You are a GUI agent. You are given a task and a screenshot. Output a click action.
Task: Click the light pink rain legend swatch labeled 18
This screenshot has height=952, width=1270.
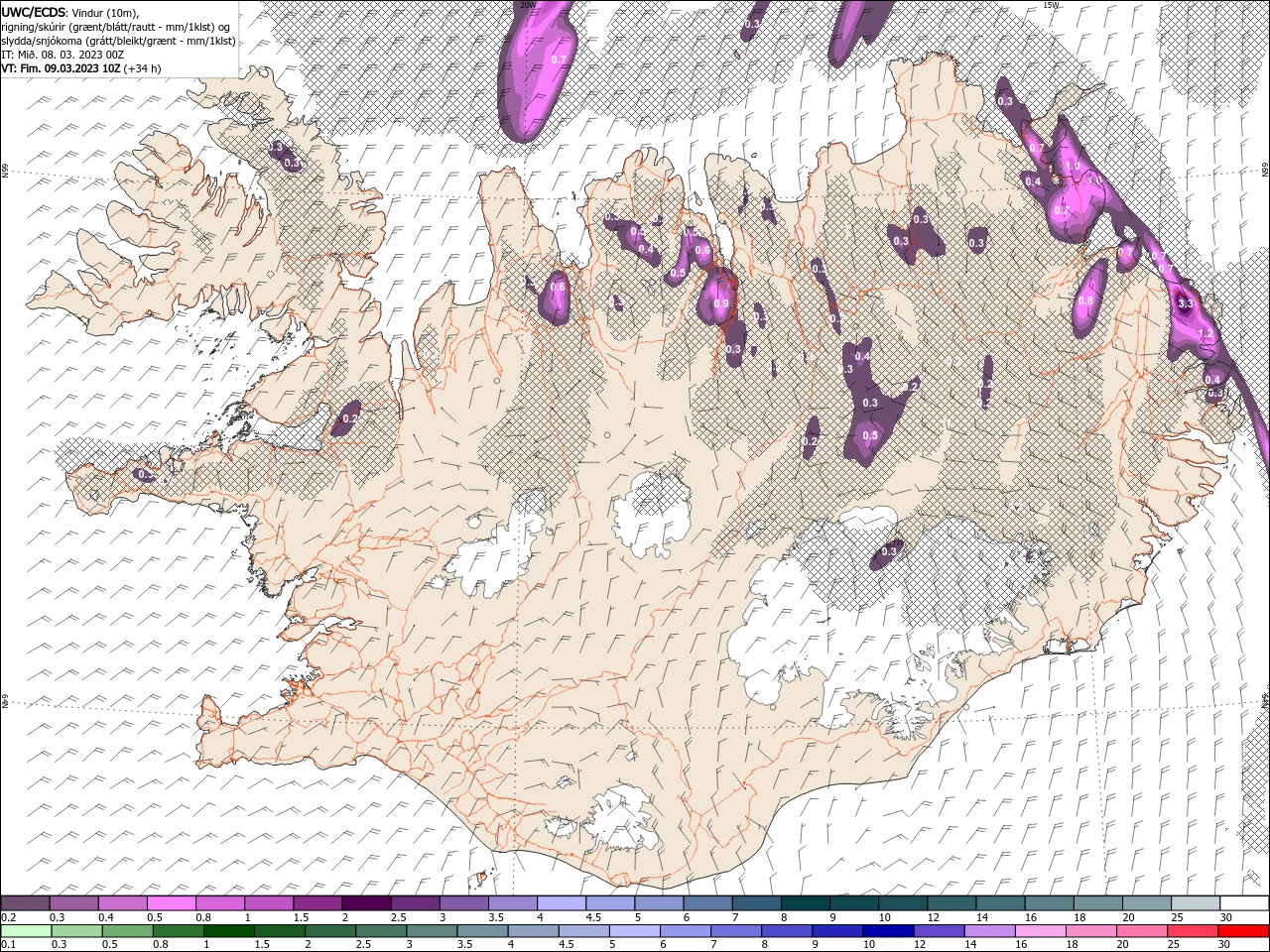tap(1092, 931)
